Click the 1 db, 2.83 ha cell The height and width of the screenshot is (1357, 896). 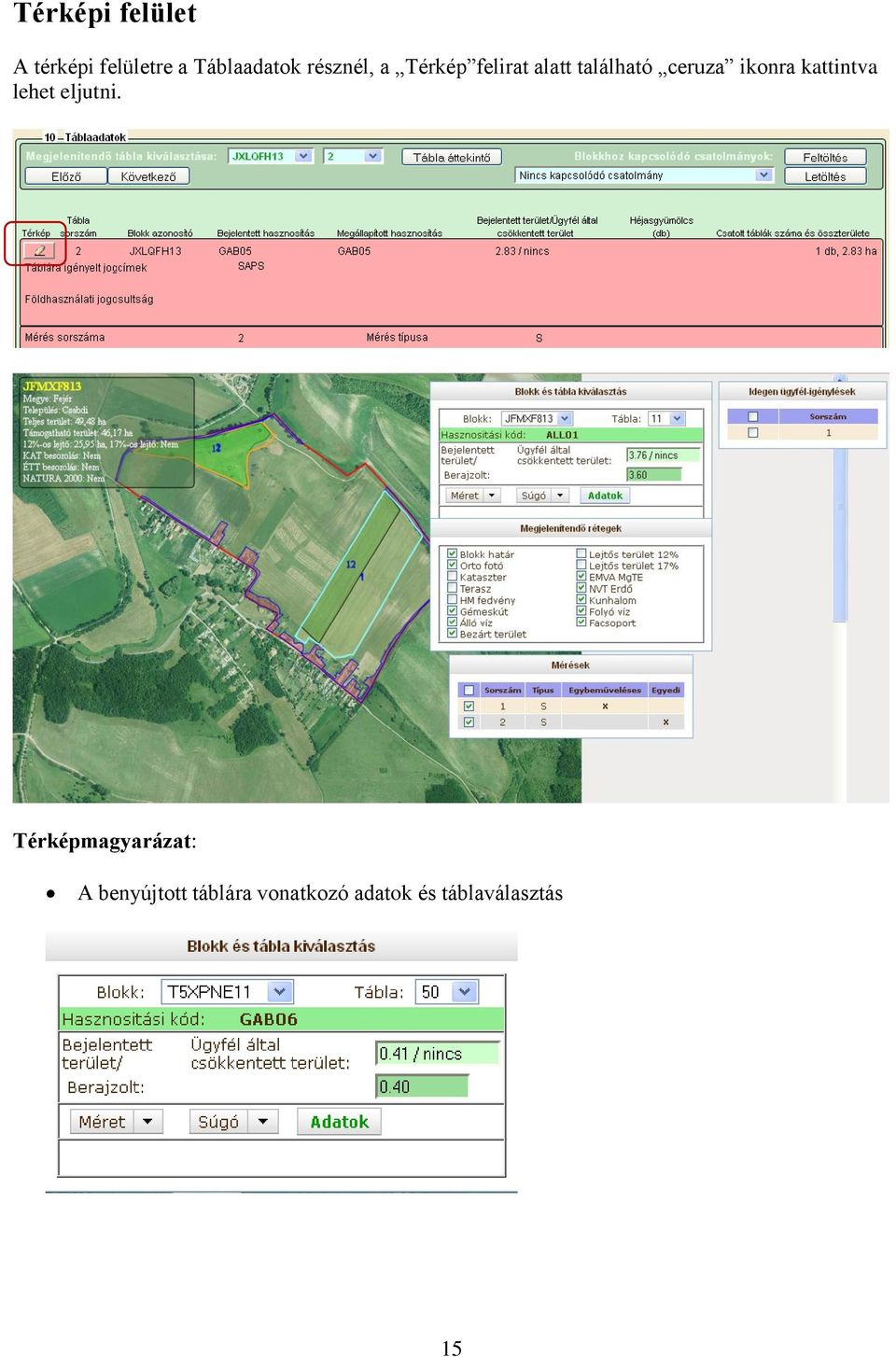846,251
